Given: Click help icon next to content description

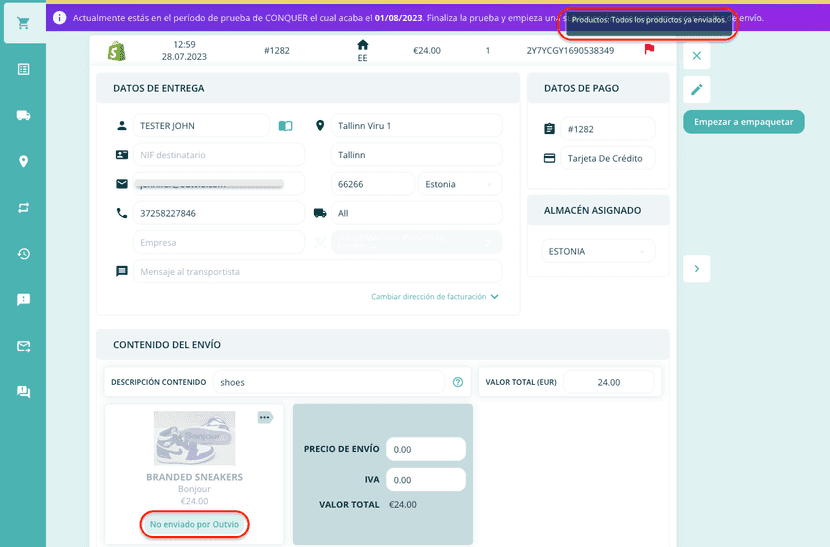Looking at the screenshot, I should [x=458, y=382].
